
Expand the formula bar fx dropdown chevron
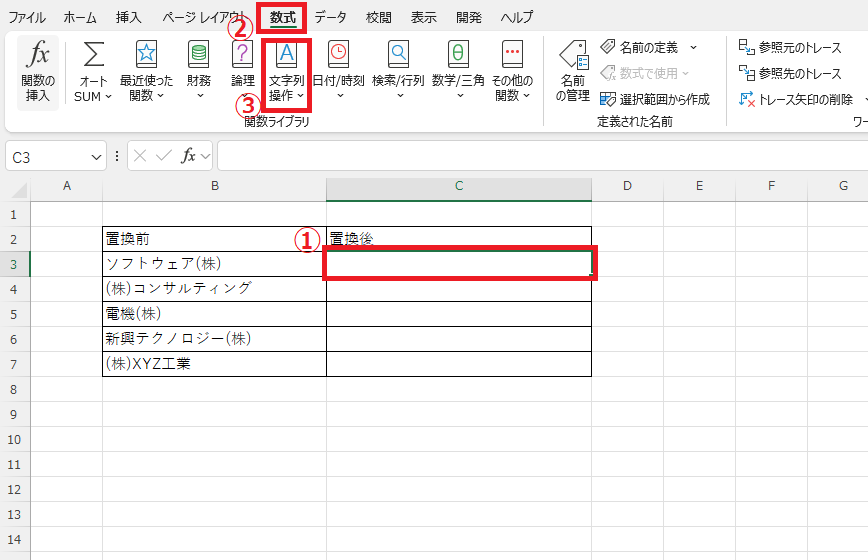coord(205,157)
